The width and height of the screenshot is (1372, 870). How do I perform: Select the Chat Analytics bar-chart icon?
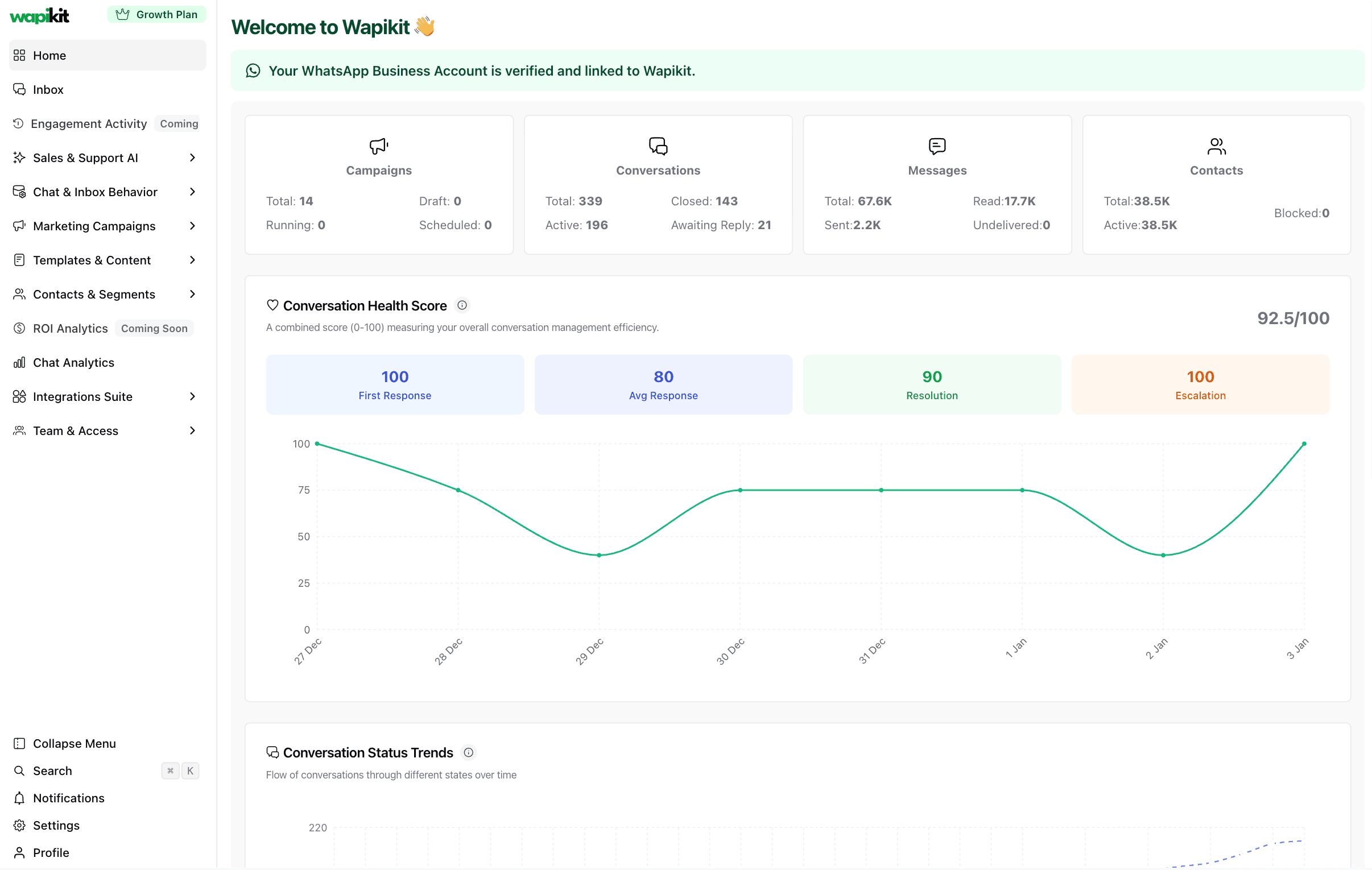19,362
